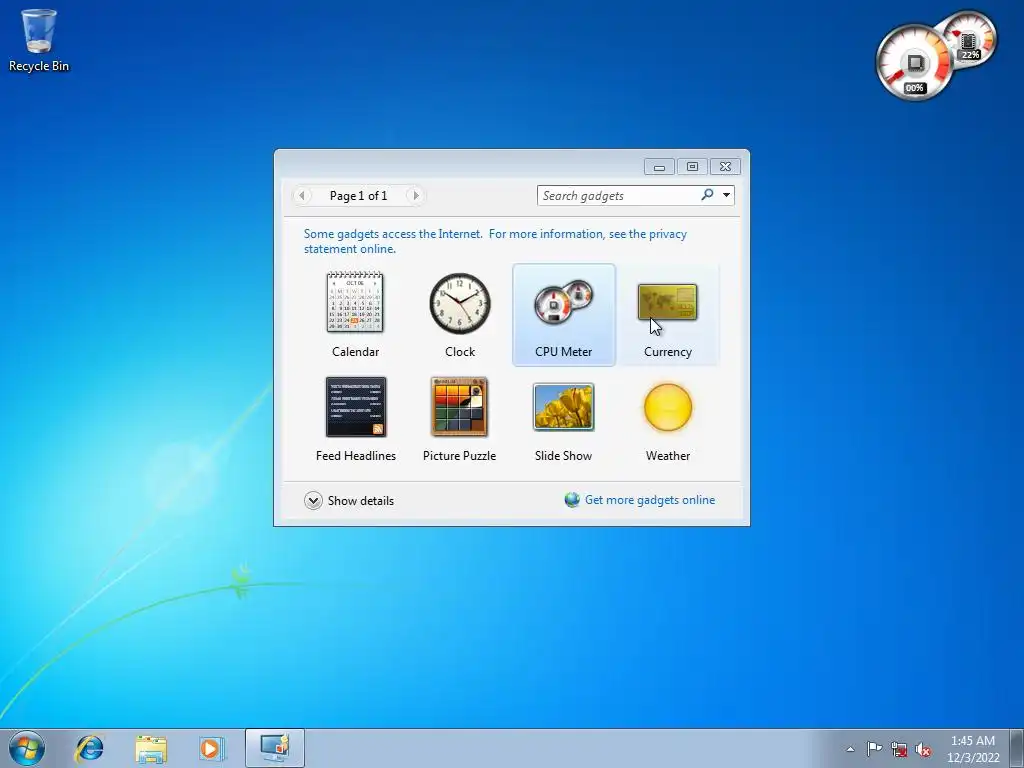Click the search magnifier icon
The height and width of the screenshot is (768, 1024).
click(707, 195)
